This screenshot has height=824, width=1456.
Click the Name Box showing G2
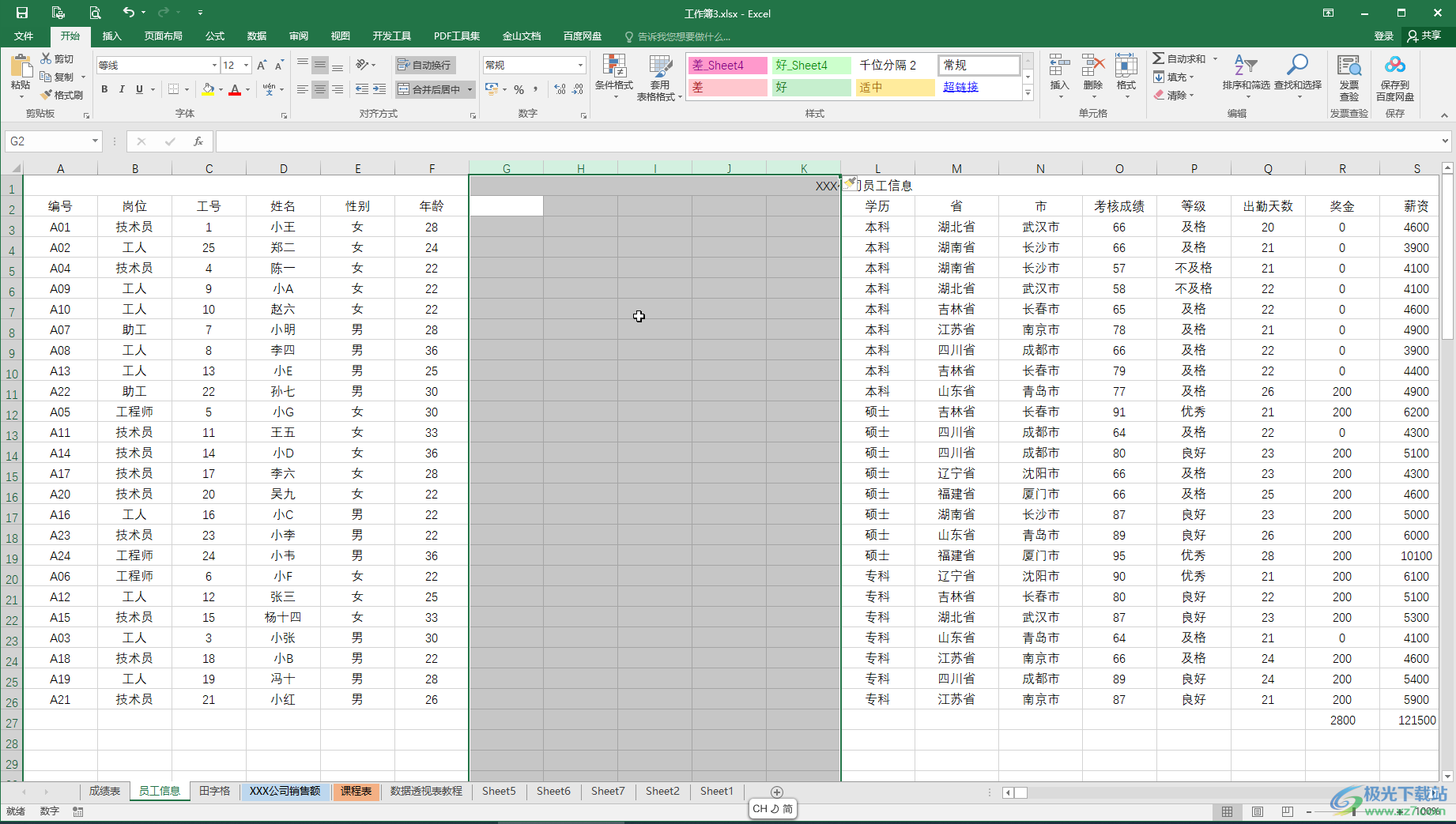pos(53,141)
